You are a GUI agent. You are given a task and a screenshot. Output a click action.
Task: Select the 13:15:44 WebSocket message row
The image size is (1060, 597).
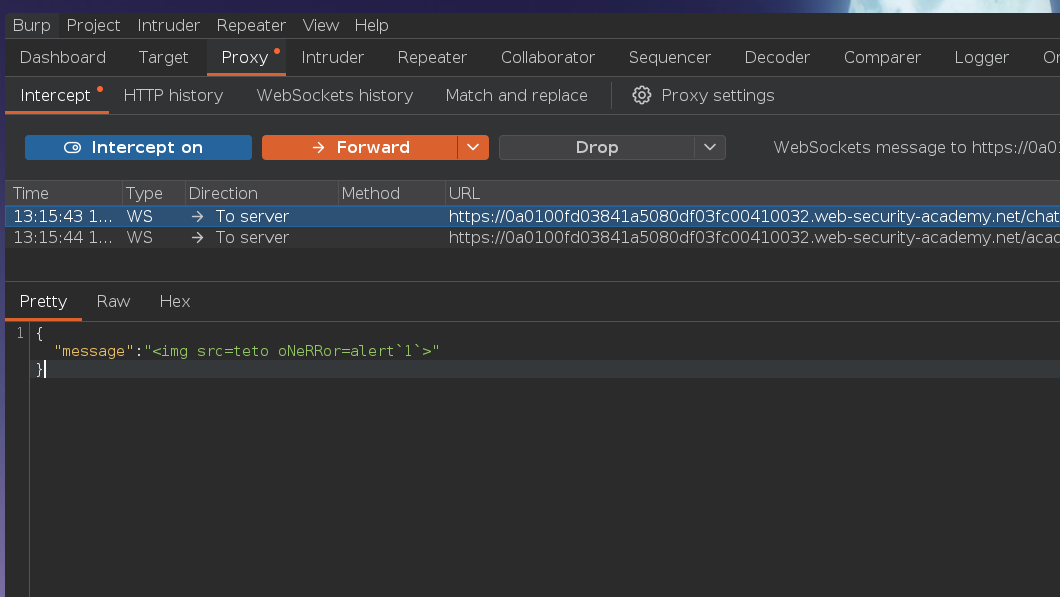pyautogui.click(x=533, y=237)
